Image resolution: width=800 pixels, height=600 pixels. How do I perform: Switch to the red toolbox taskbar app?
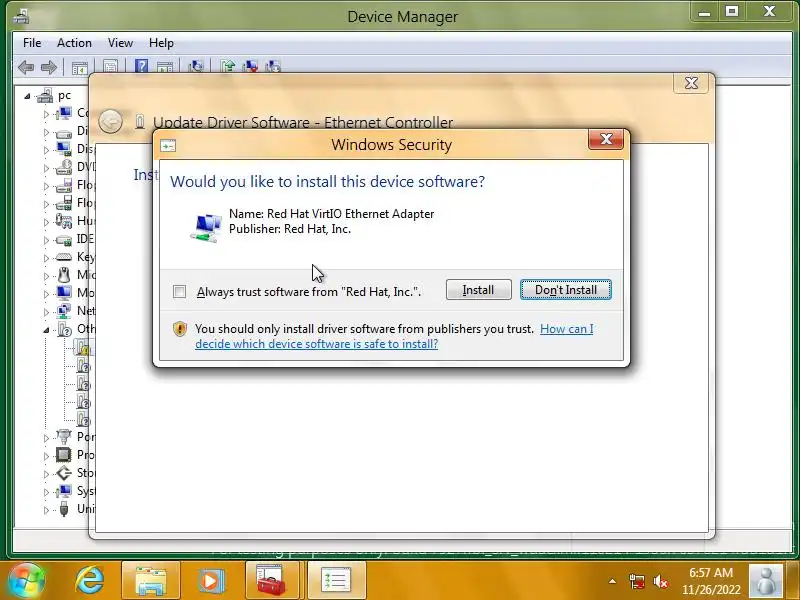pyautogui.click(x=271, y=581)
